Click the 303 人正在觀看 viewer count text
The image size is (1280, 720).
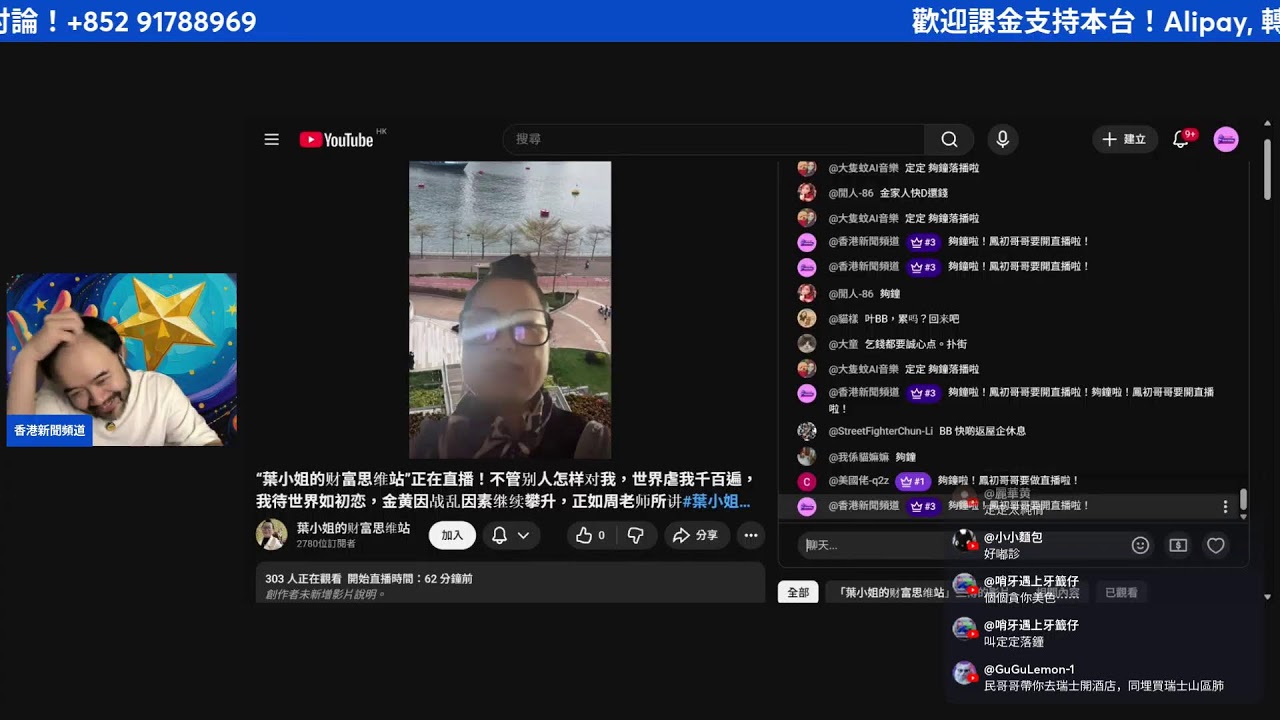[303, 579]
